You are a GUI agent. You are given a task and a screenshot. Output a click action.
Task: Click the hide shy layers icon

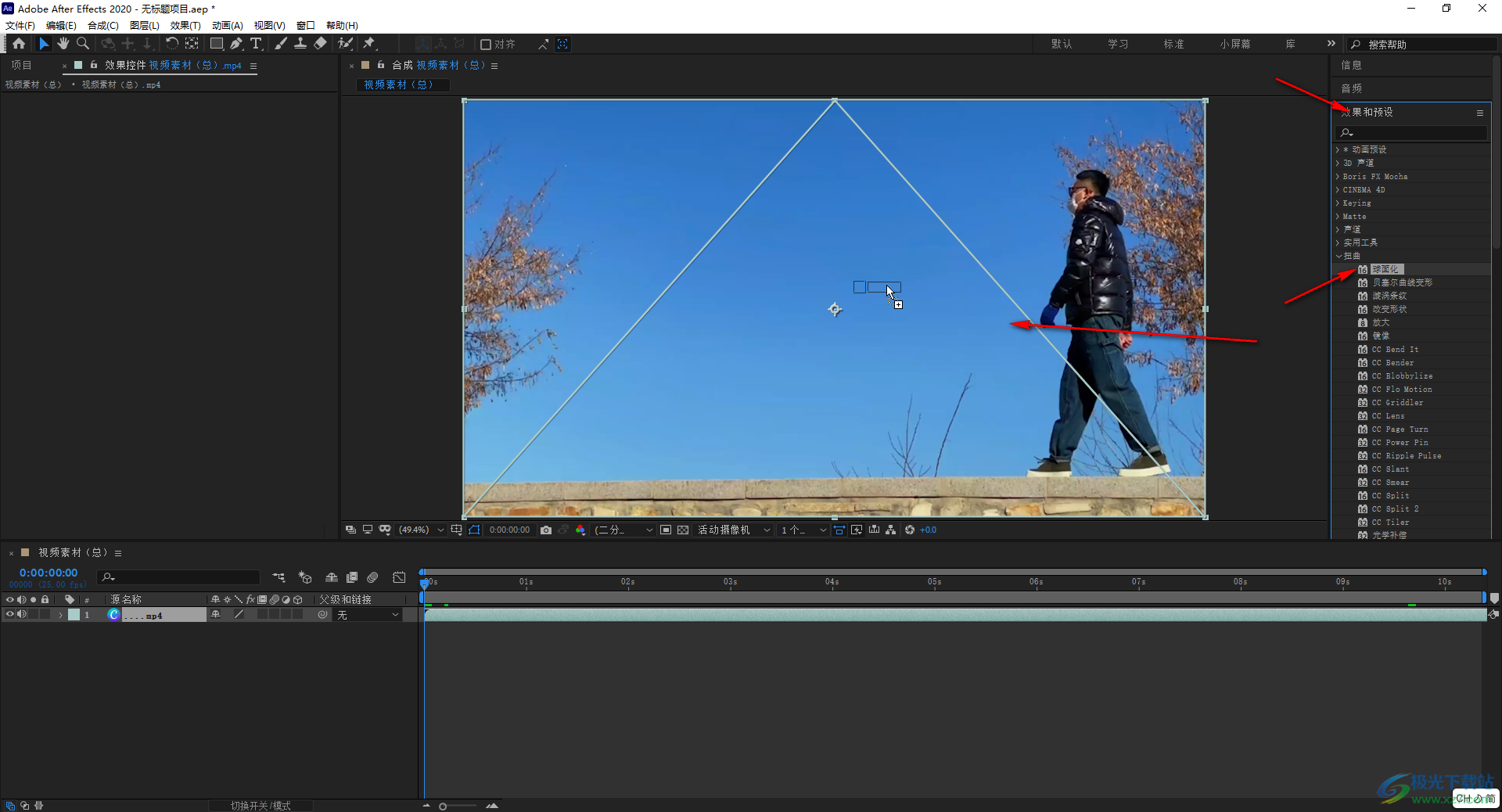point(332,577)
